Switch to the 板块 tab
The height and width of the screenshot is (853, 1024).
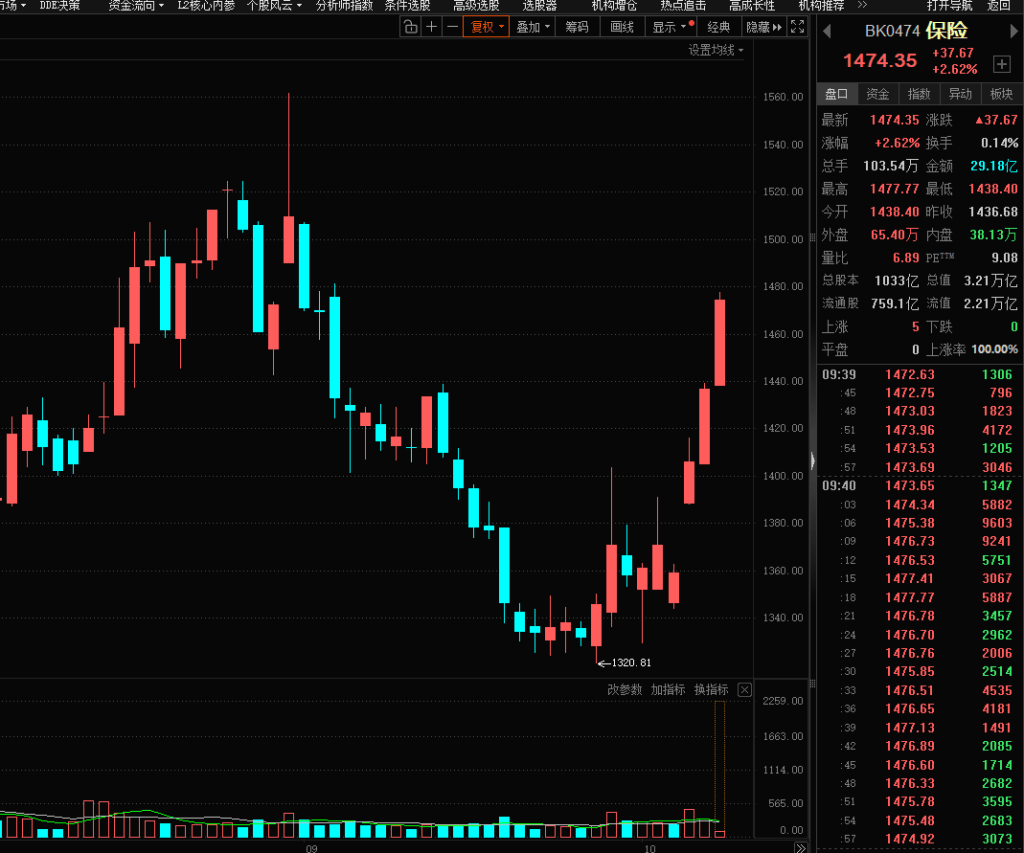1001,94
